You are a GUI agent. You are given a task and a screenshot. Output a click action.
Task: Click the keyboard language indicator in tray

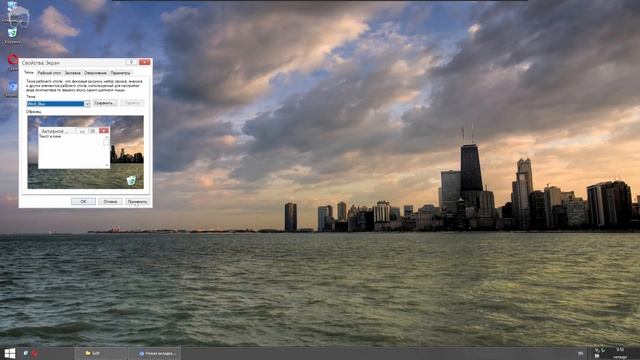coord(580,353)
